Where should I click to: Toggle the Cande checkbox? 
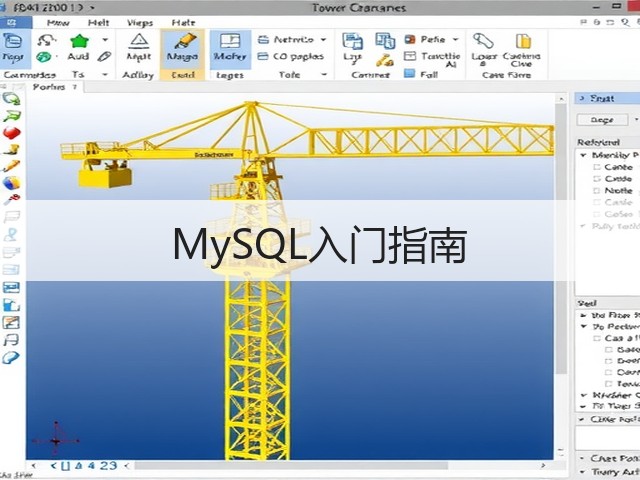(597, 179)
